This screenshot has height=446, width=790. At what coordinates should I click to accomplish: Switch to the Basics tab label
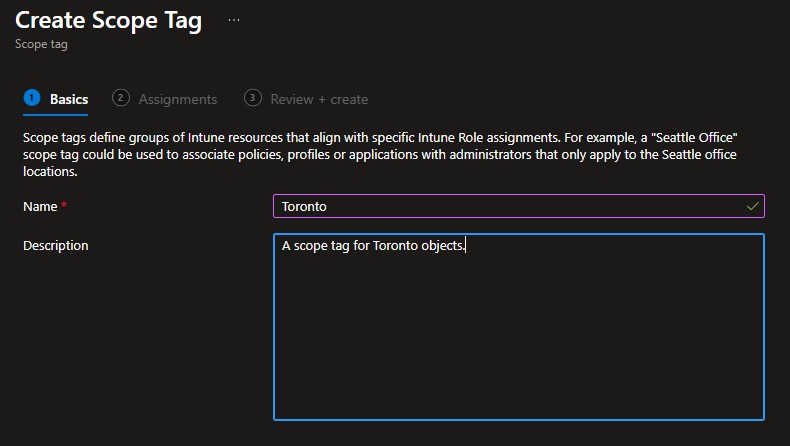pyautogui.click(x=69, y=99)
